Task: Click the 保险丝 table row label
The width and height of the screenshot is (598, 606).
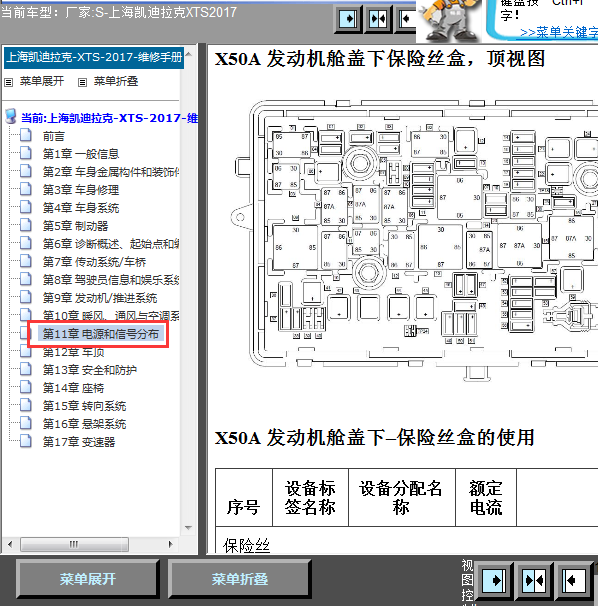Action: click(246, 545)
